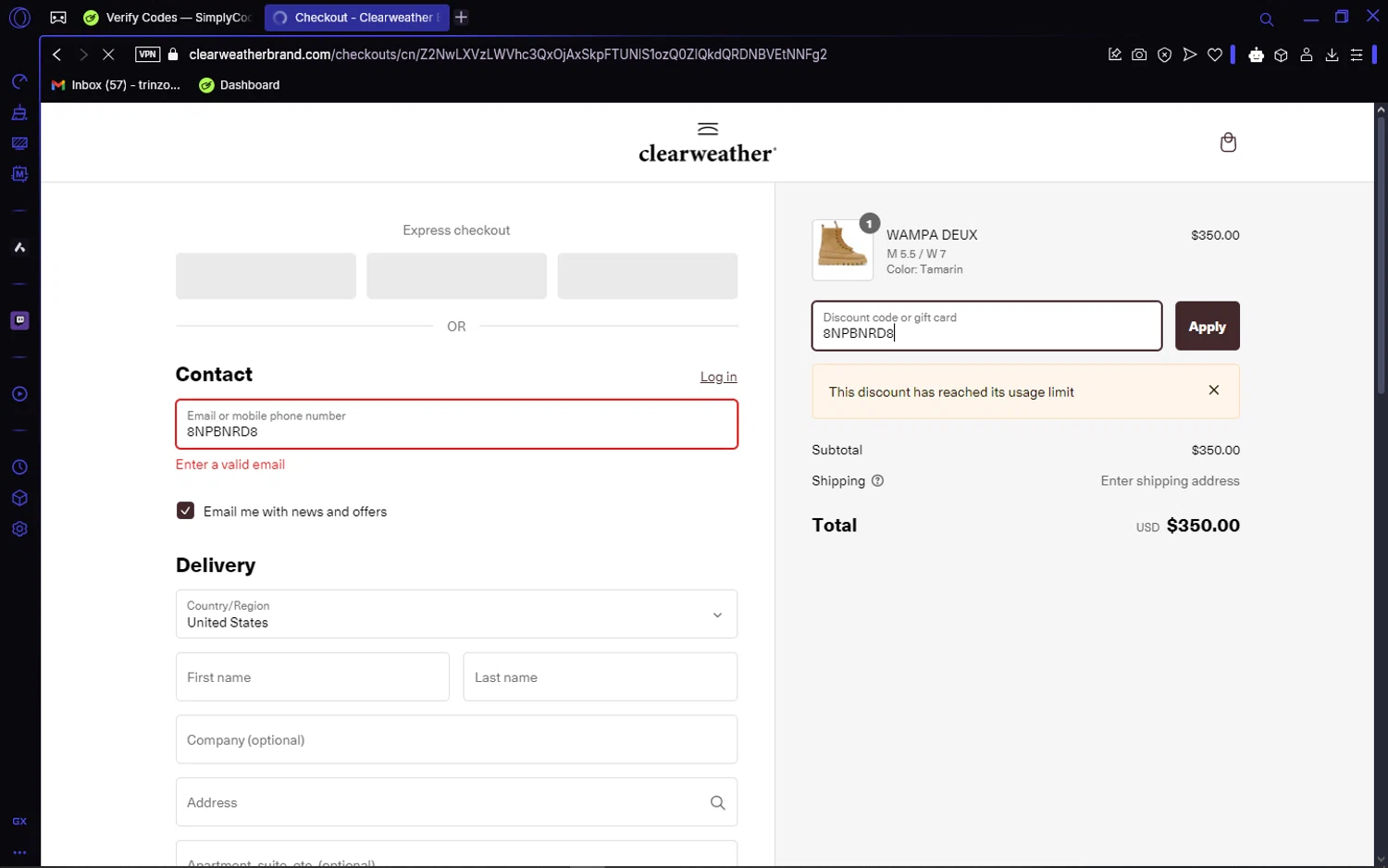Open the Opera GX main menu logo

tap(19, 18)
